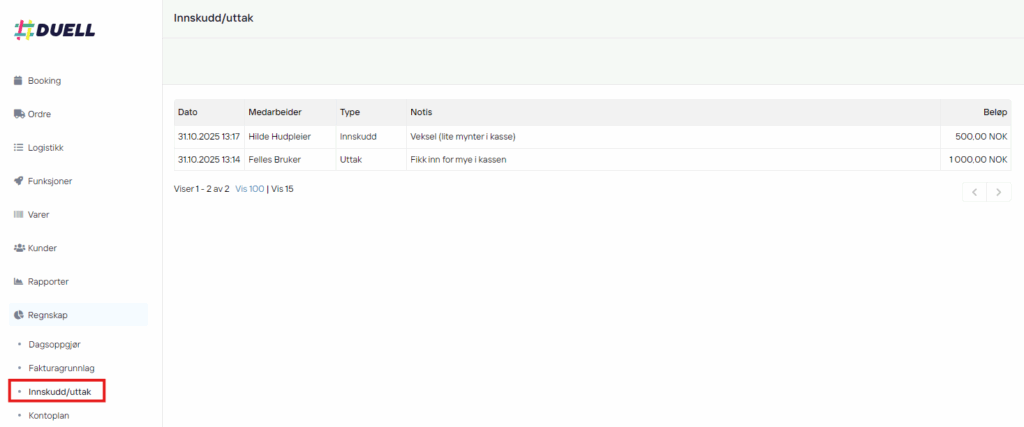The image size is (1024, 427).
Task: Click the Duell logo
Action: (55, 30)
